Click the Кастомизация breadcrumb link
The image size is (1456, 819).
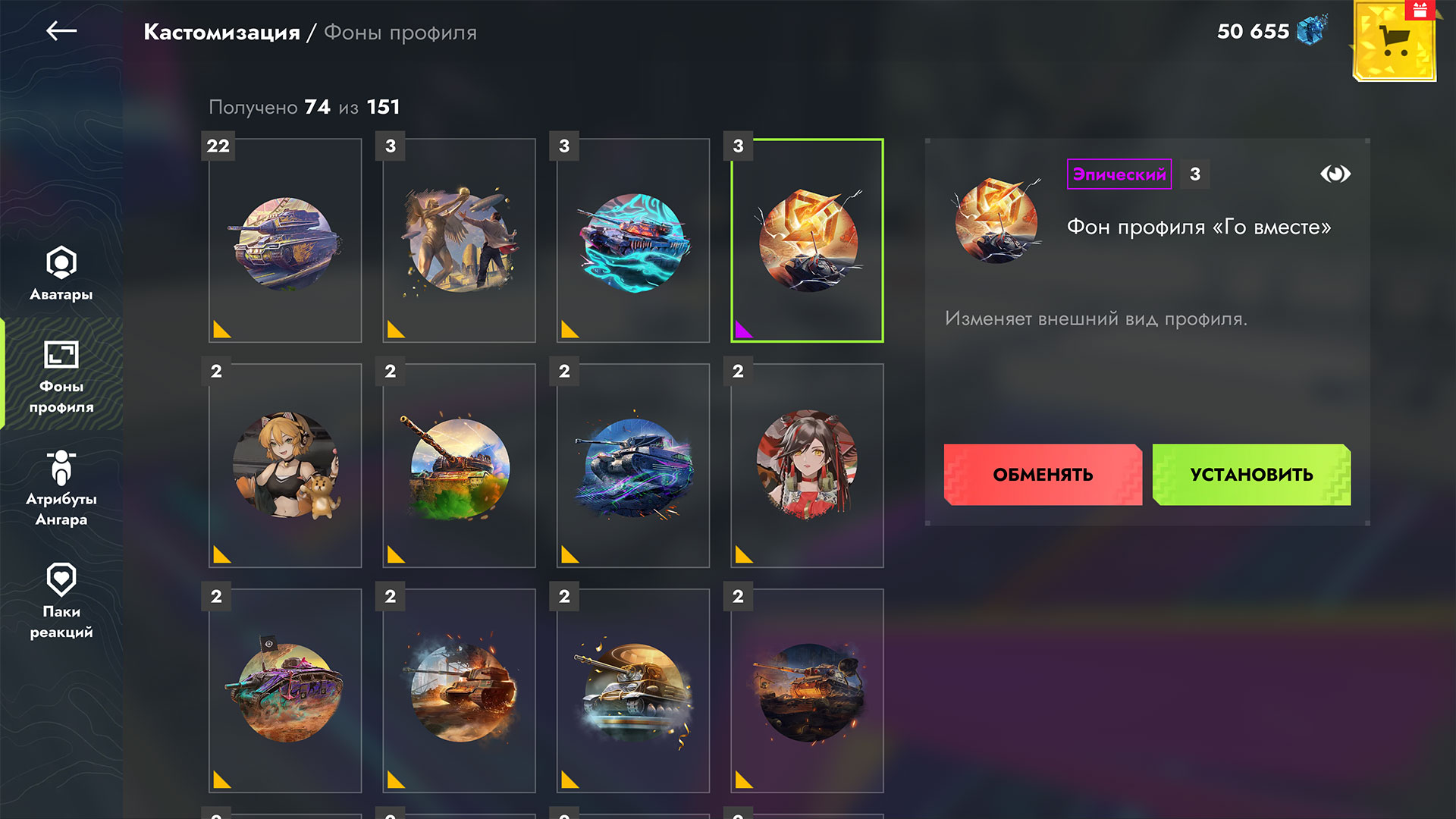[221, 33]
